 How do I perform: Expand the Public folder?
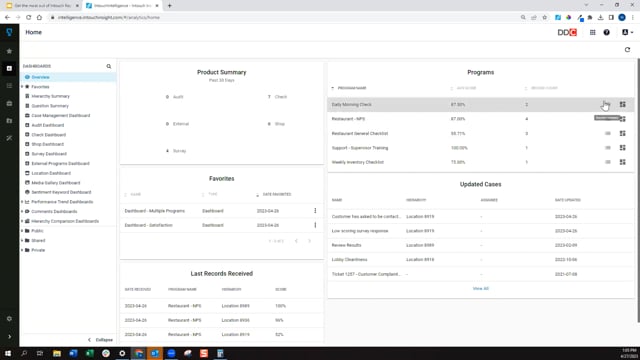22,231
